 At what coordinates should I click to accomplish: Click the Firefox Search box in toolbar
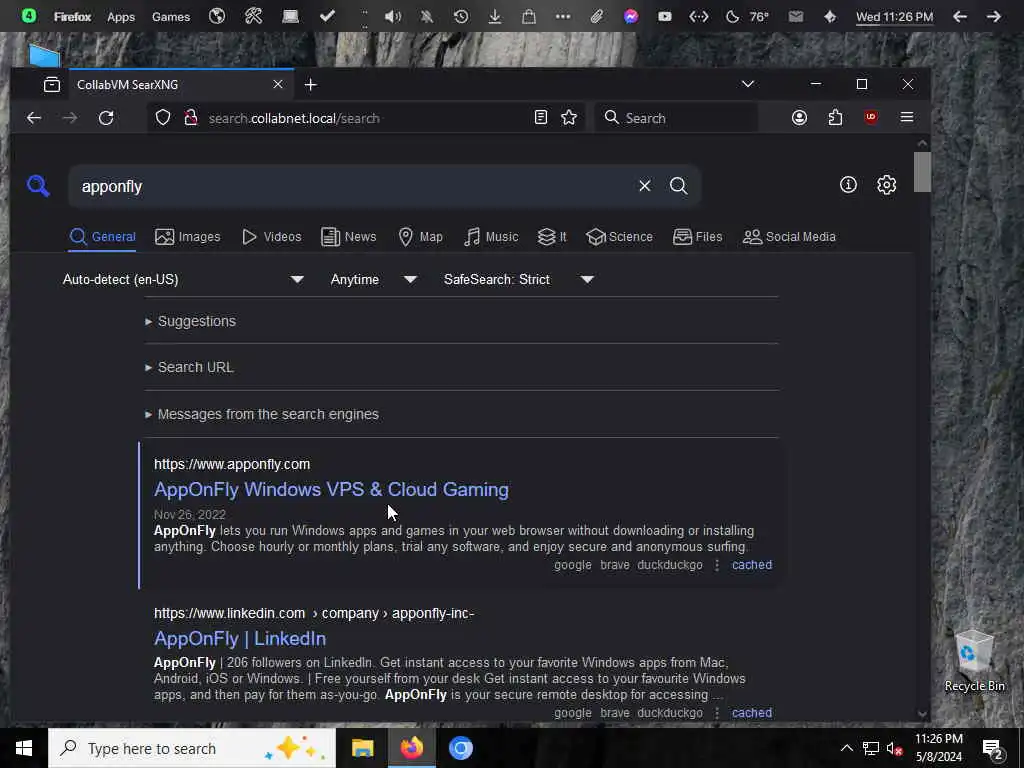pos(676,118)
